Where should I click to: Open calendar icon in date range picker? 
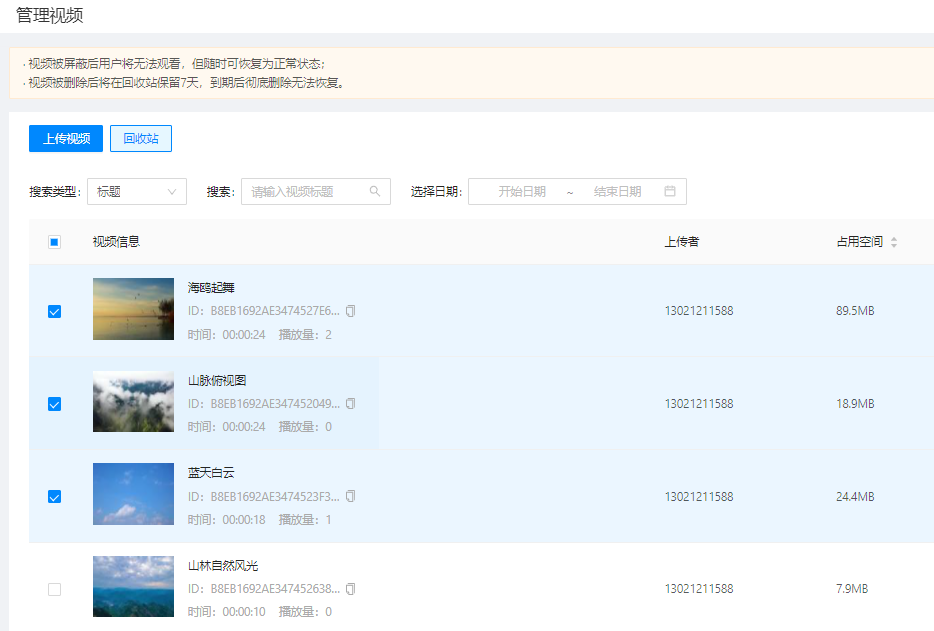click(x=670, y=192)
